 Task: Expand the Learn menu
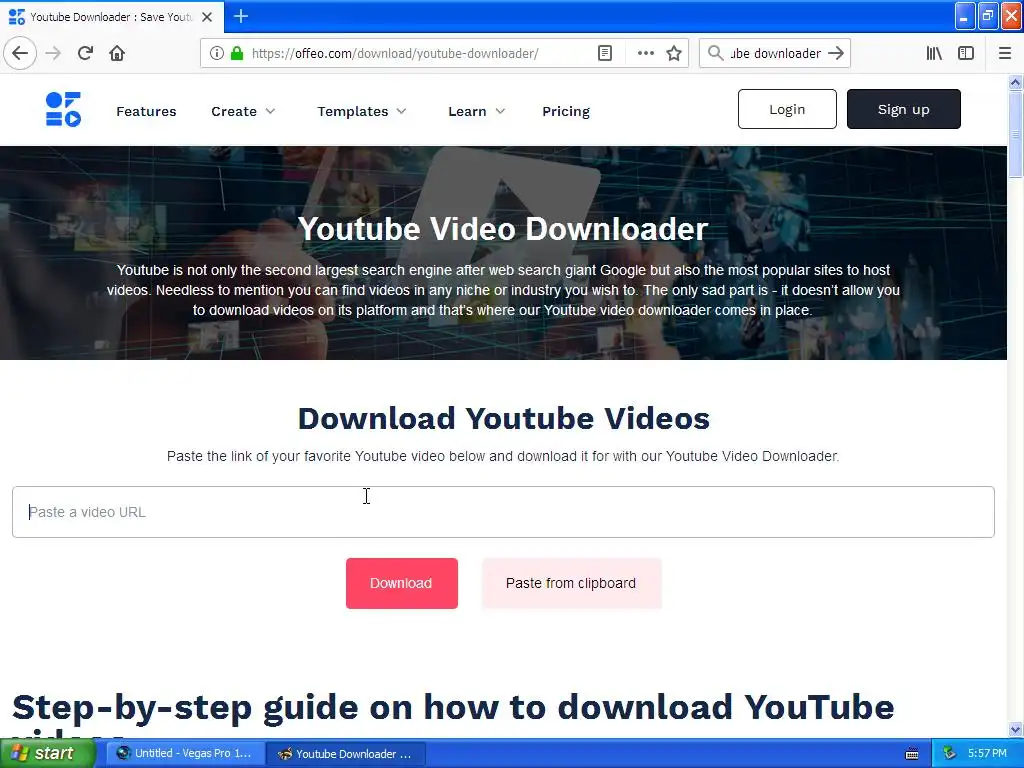tap(477, 111)
